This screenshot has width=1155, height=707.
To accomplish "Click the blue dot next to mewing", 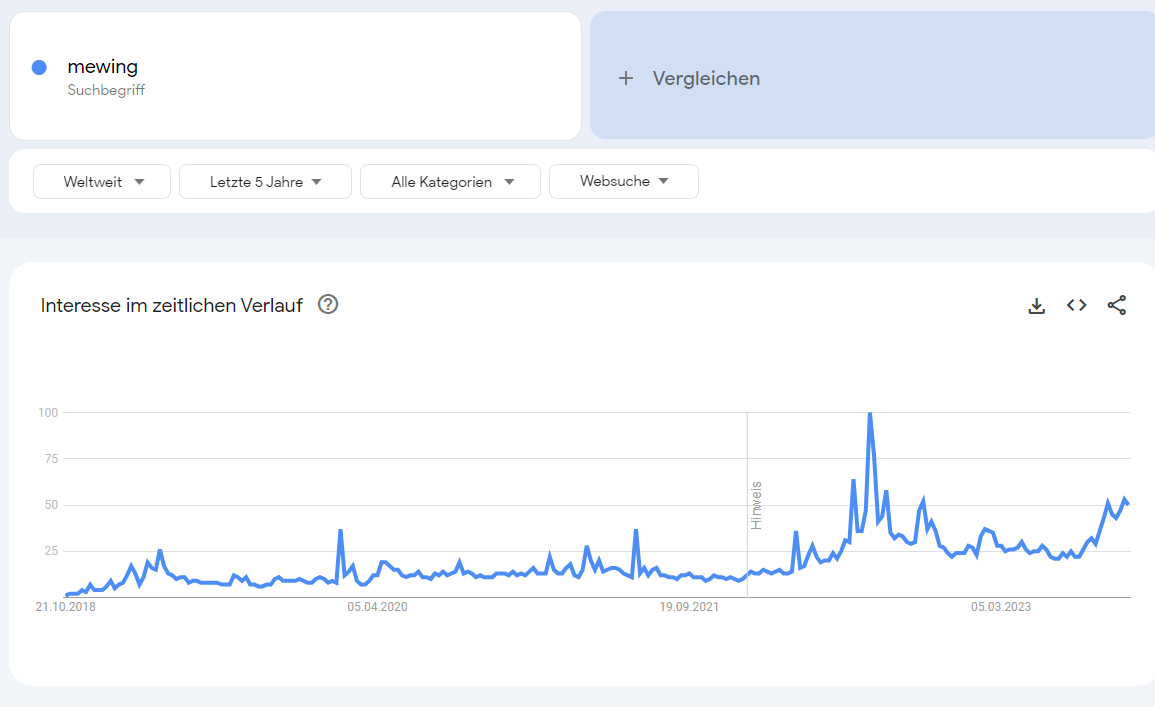I will [39, 68].
